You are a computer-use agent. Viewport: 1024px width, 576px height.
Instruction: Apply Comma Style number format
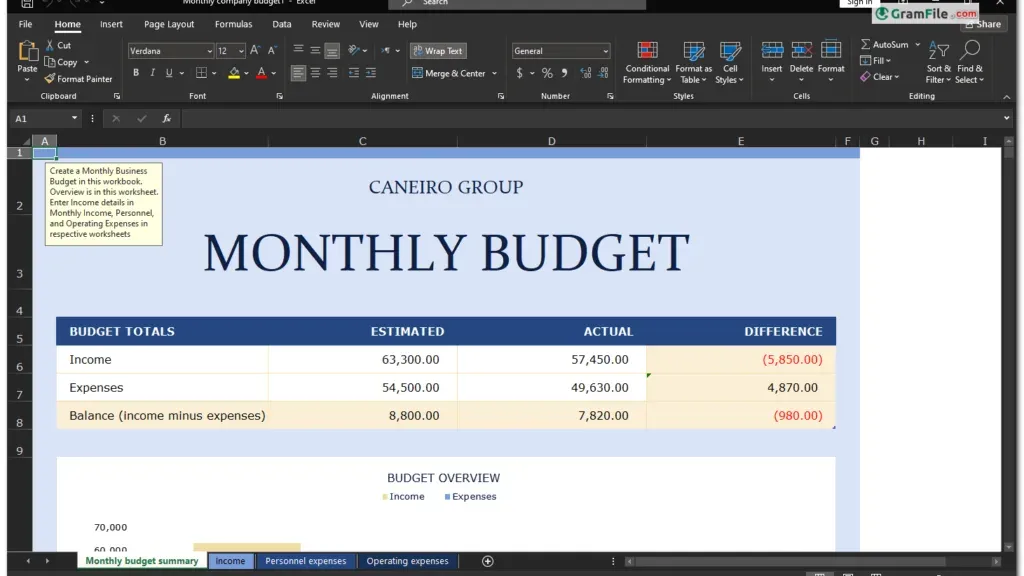pos(565,73)
